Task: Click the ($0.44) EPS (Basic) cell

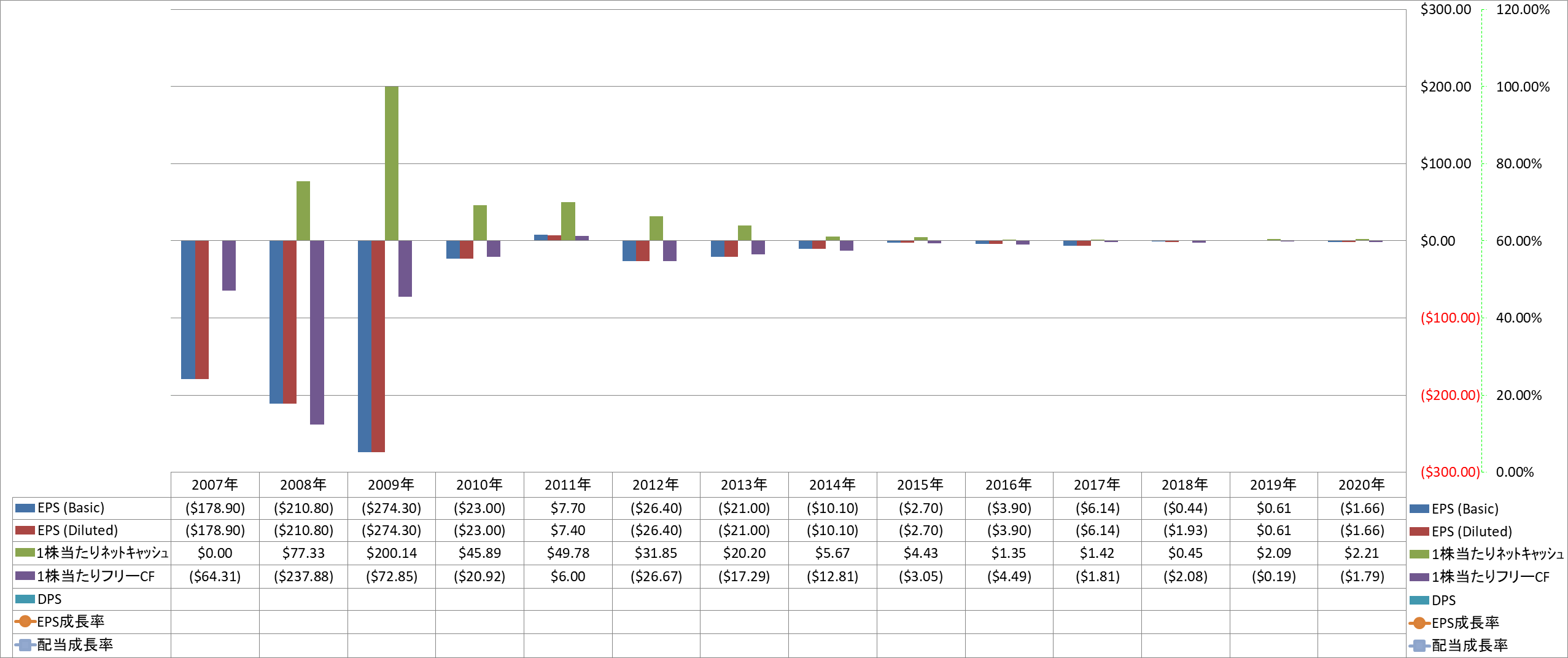Action: tap(1186, 508)
